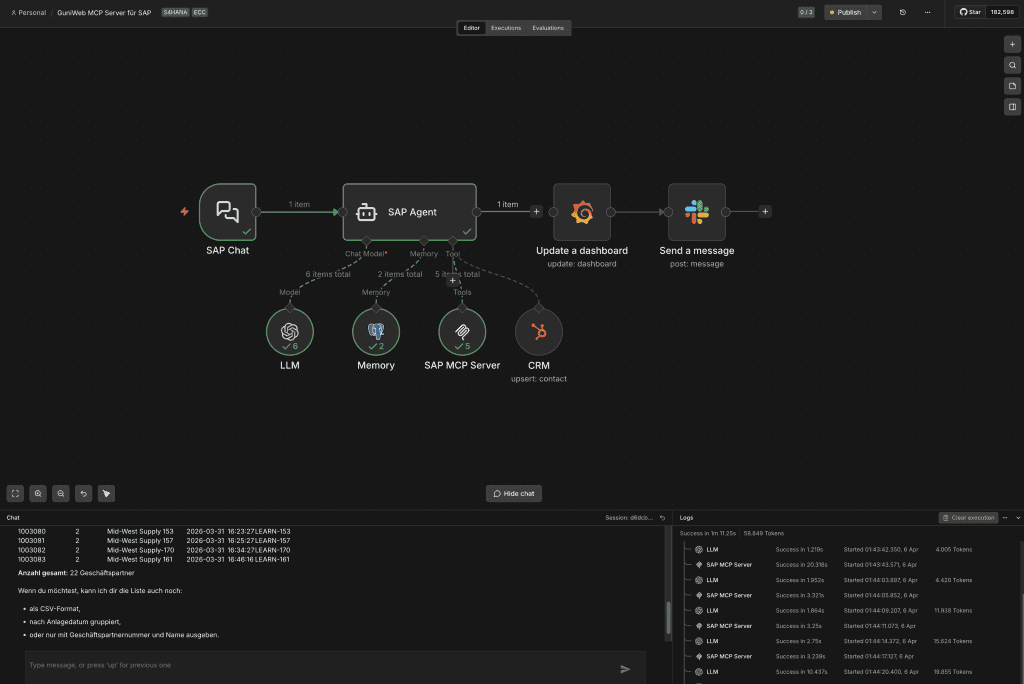
Task: Add a new node with the sidebar plus
Action: [x=1012, y=44]
